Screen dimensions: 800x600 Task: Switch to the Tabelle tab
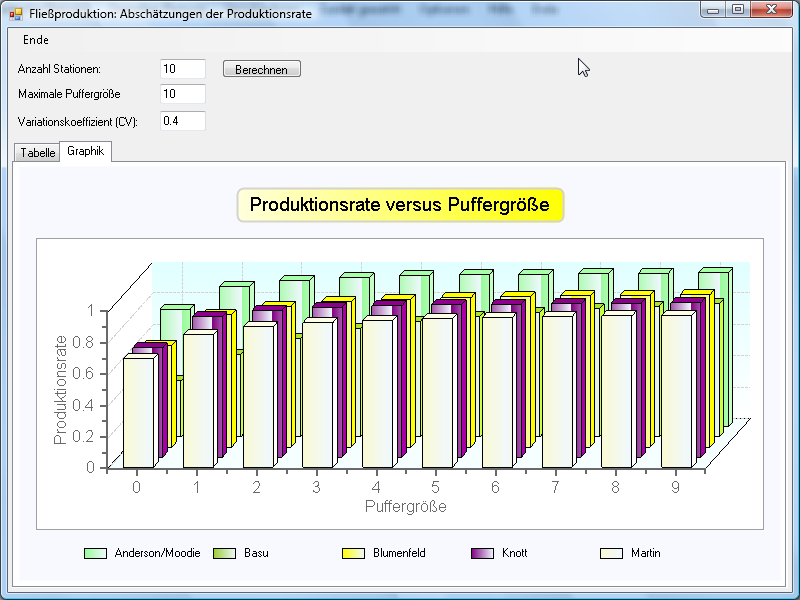click(x=38, y=153)
